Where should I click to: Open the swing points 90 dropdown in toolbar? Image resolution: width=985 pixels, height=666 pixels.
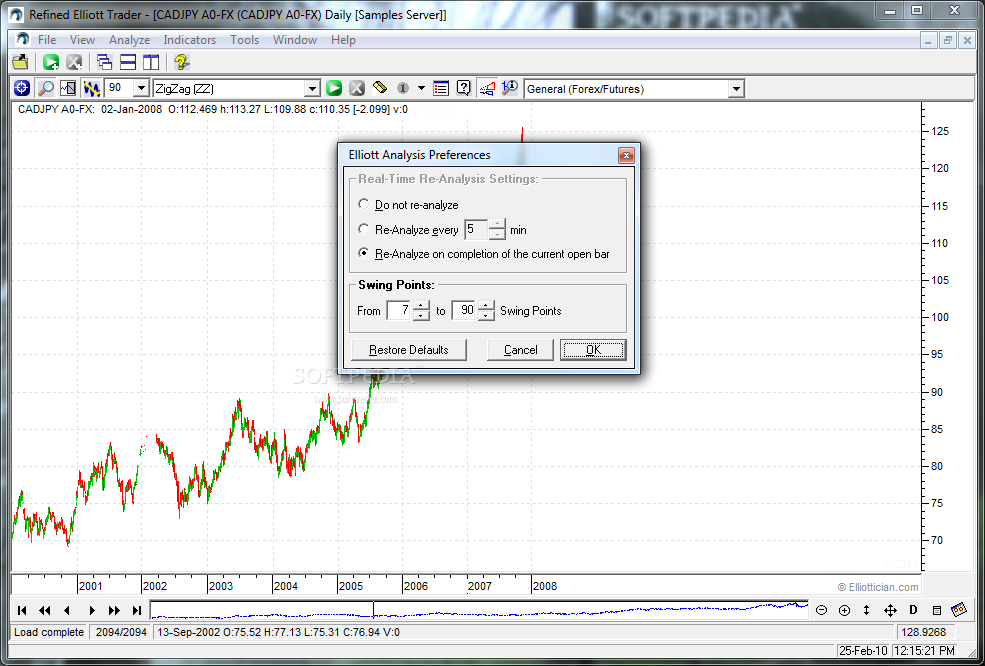pyautogui.click(x=141, y=89)
